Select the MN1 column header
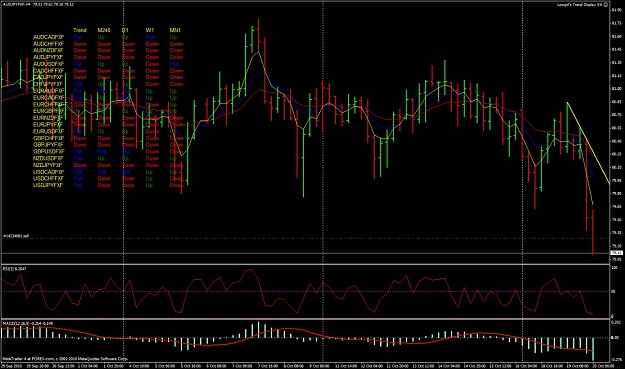This screenshot has height=369, width=625. point(175,30)
